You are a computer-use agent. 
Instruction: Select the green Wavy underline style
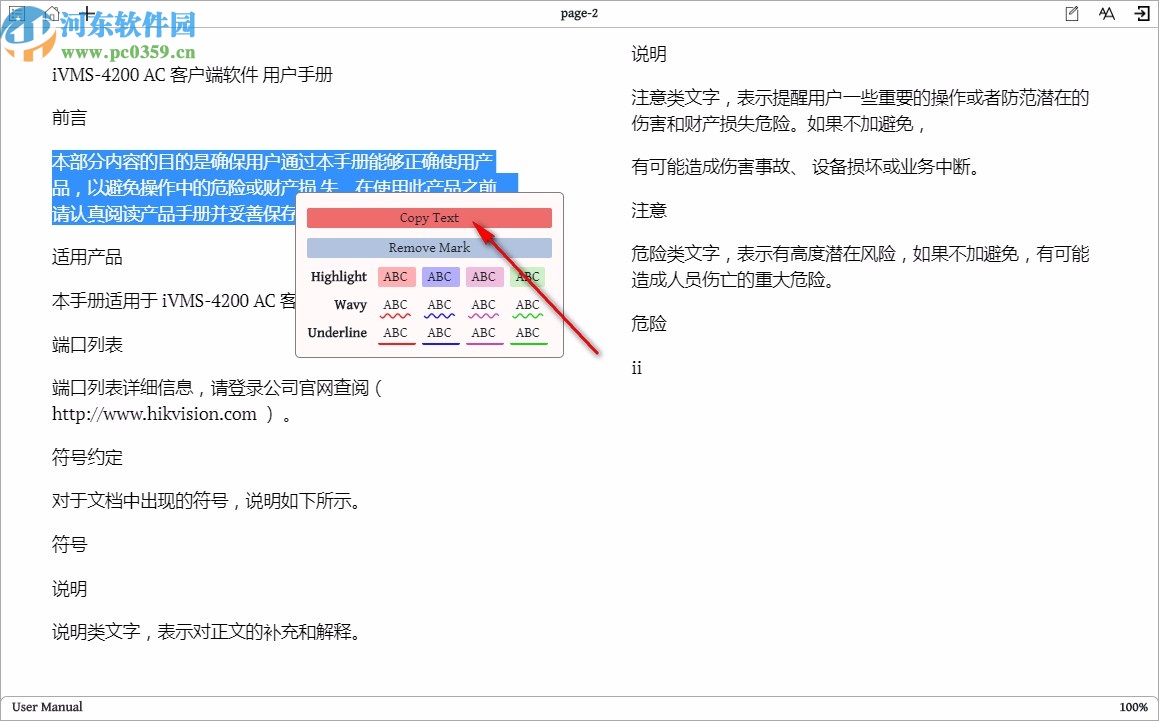tap(527, 308)
